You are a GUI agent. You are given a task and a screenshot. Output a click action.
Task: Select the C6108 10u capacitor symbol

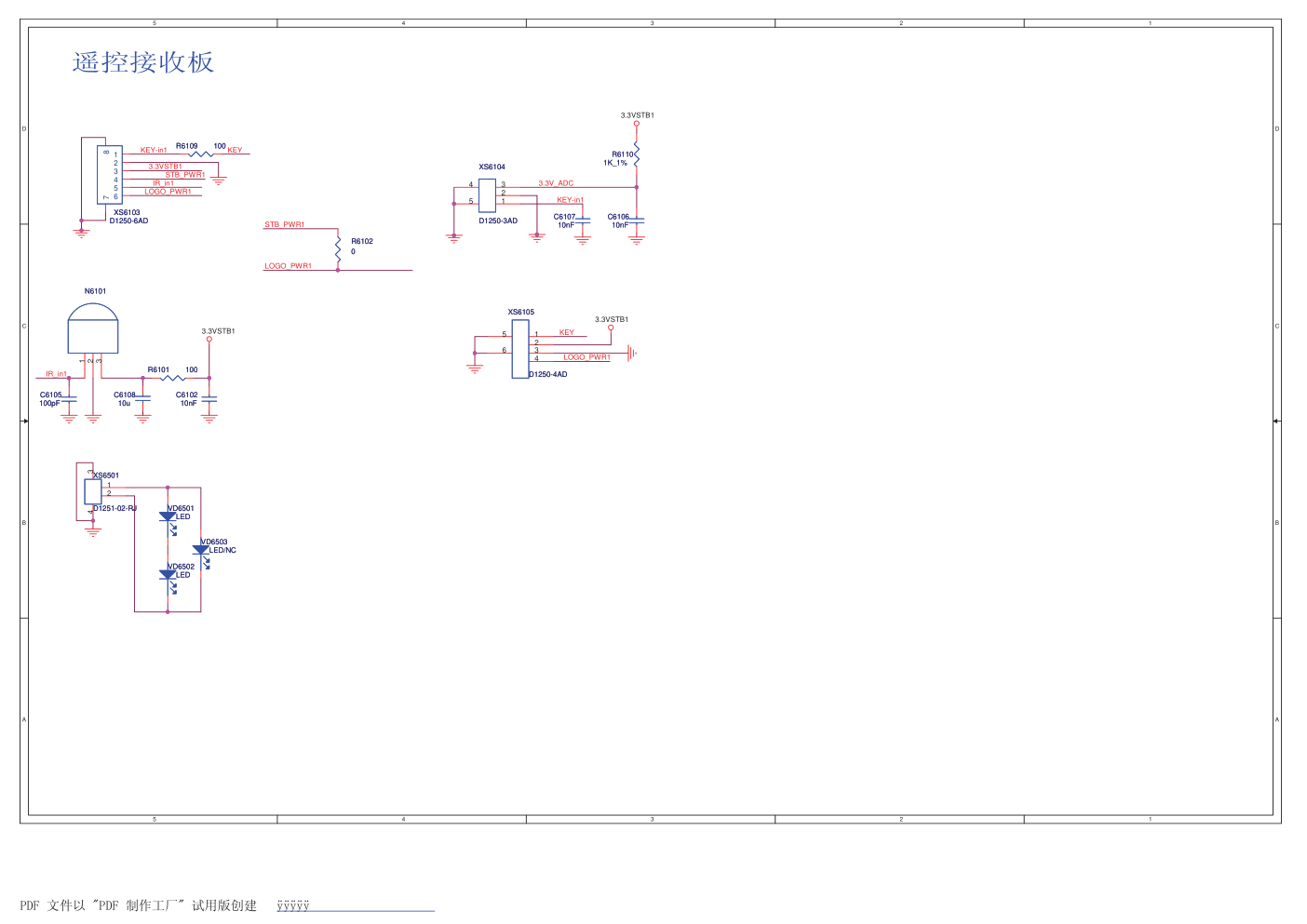coord(142,398)
